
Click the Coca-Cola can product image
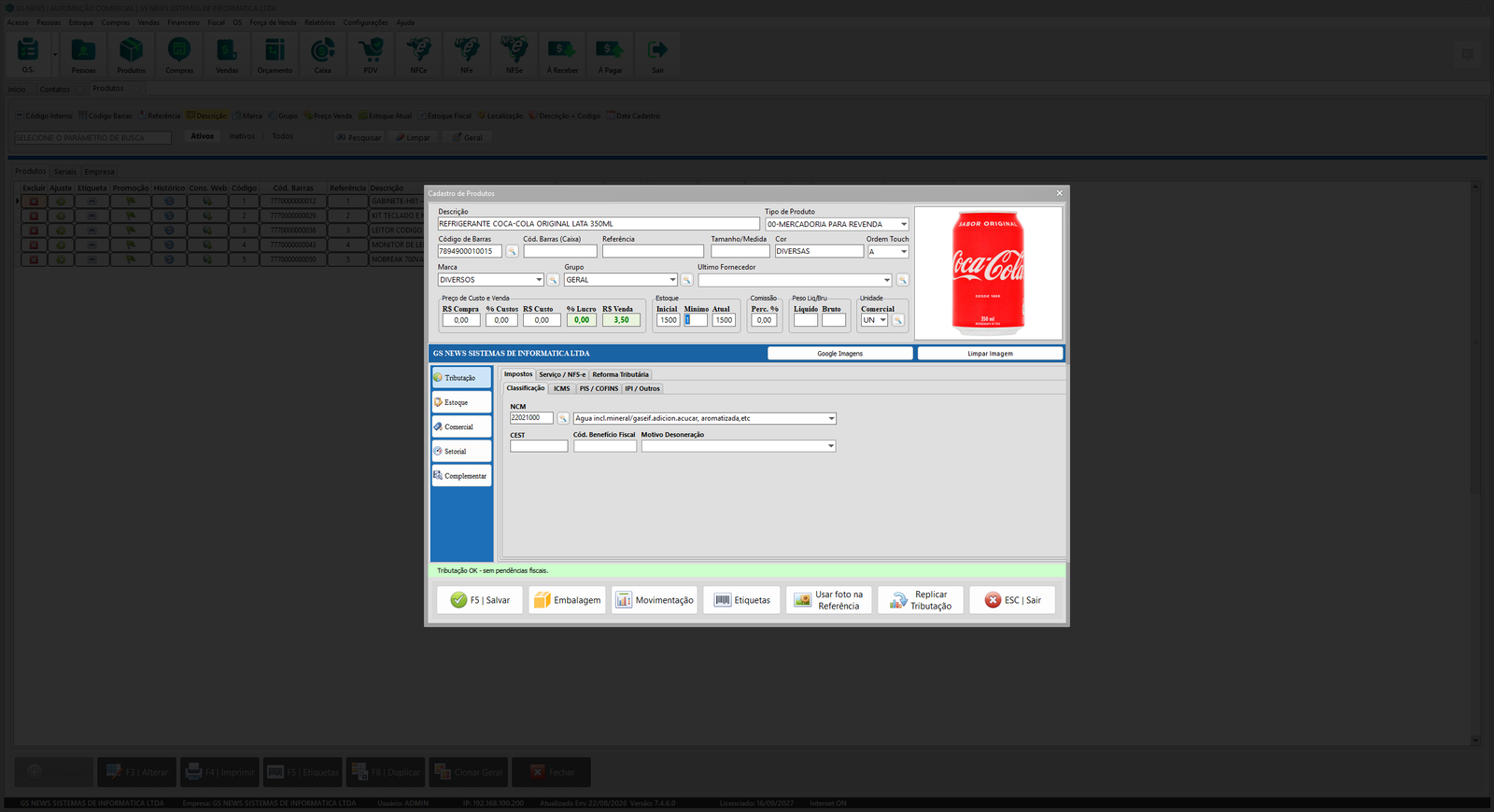[x=988, y=273]
